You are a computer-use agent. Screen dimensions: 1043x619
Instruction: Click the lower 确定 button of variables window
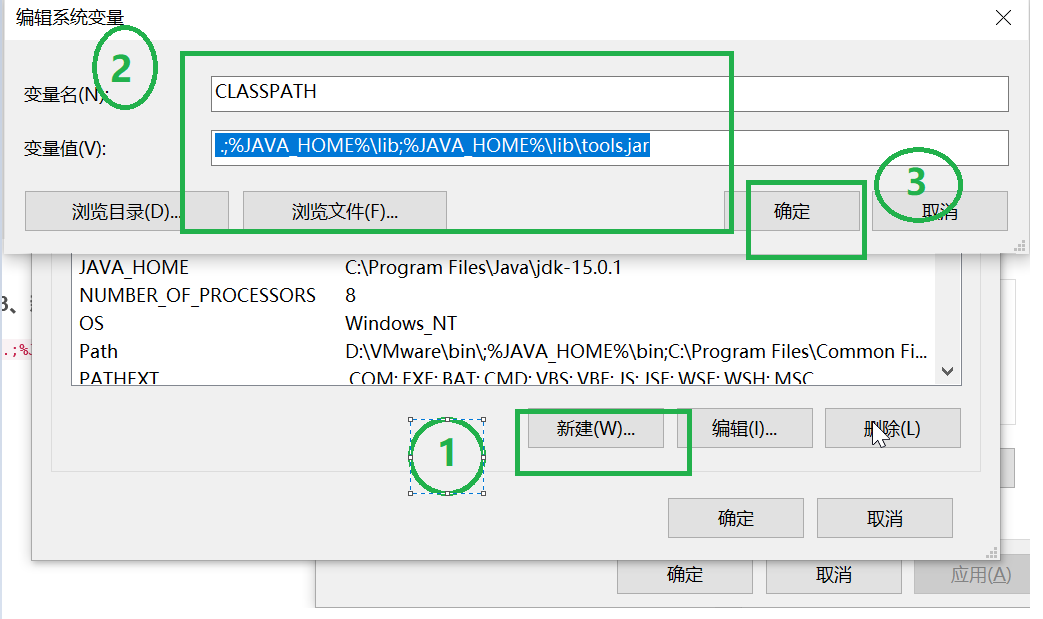pyautogui.click(x=736, y=518)
